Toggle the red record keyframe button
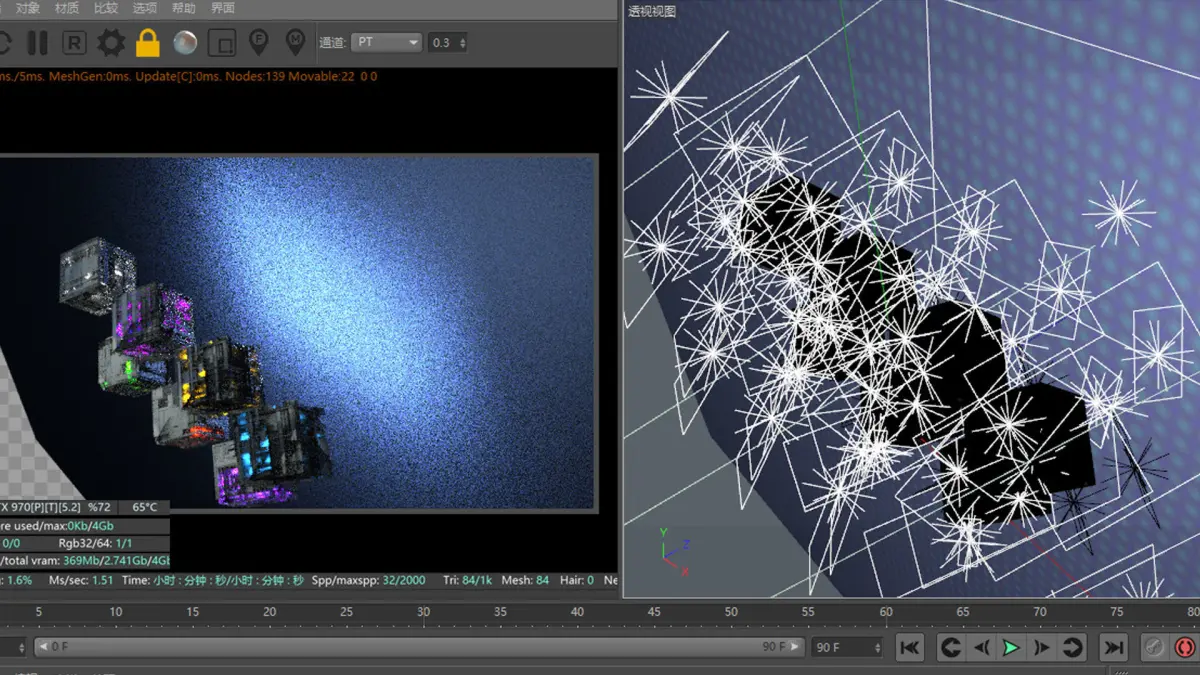 [x=1185, y=648]
